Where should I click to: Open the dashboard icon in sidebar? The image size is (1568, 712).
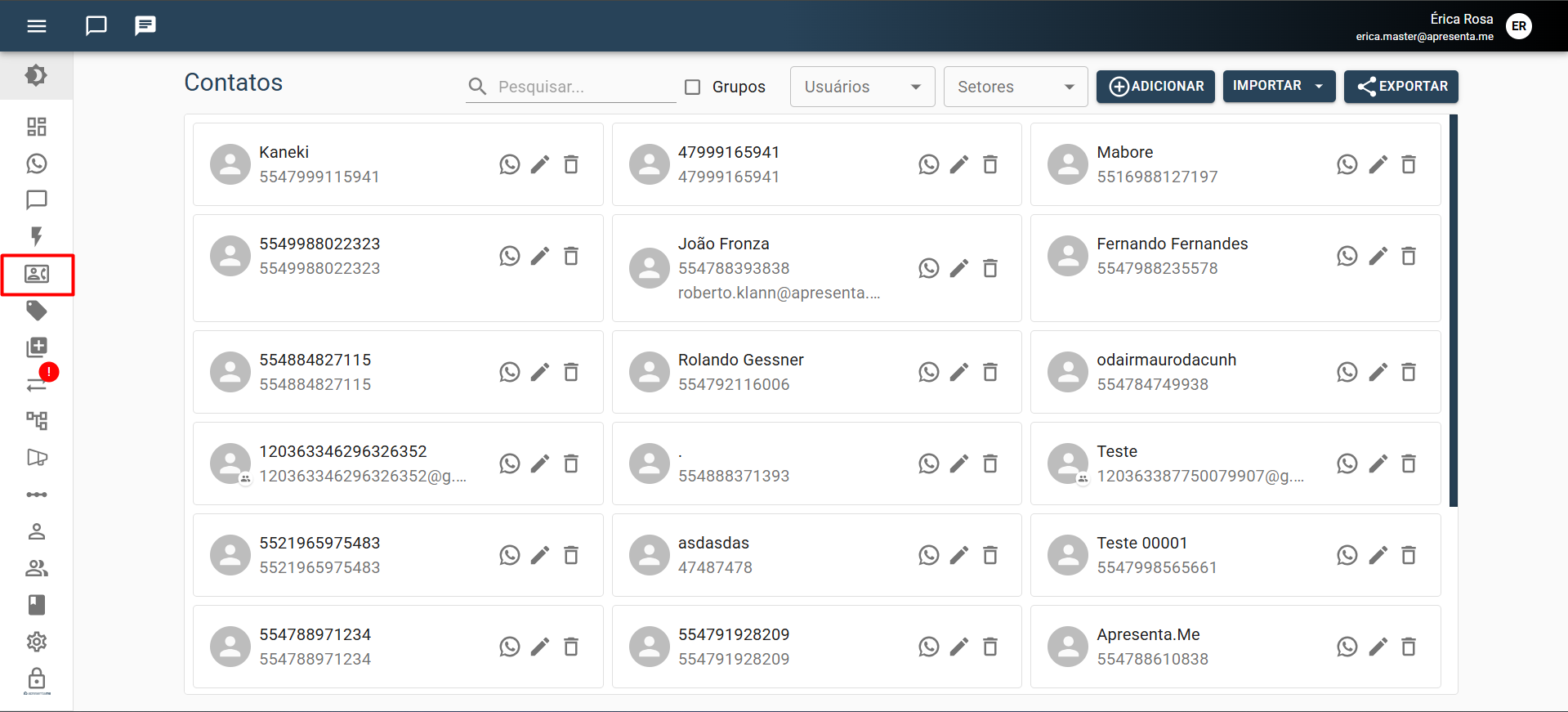[37, 127]
